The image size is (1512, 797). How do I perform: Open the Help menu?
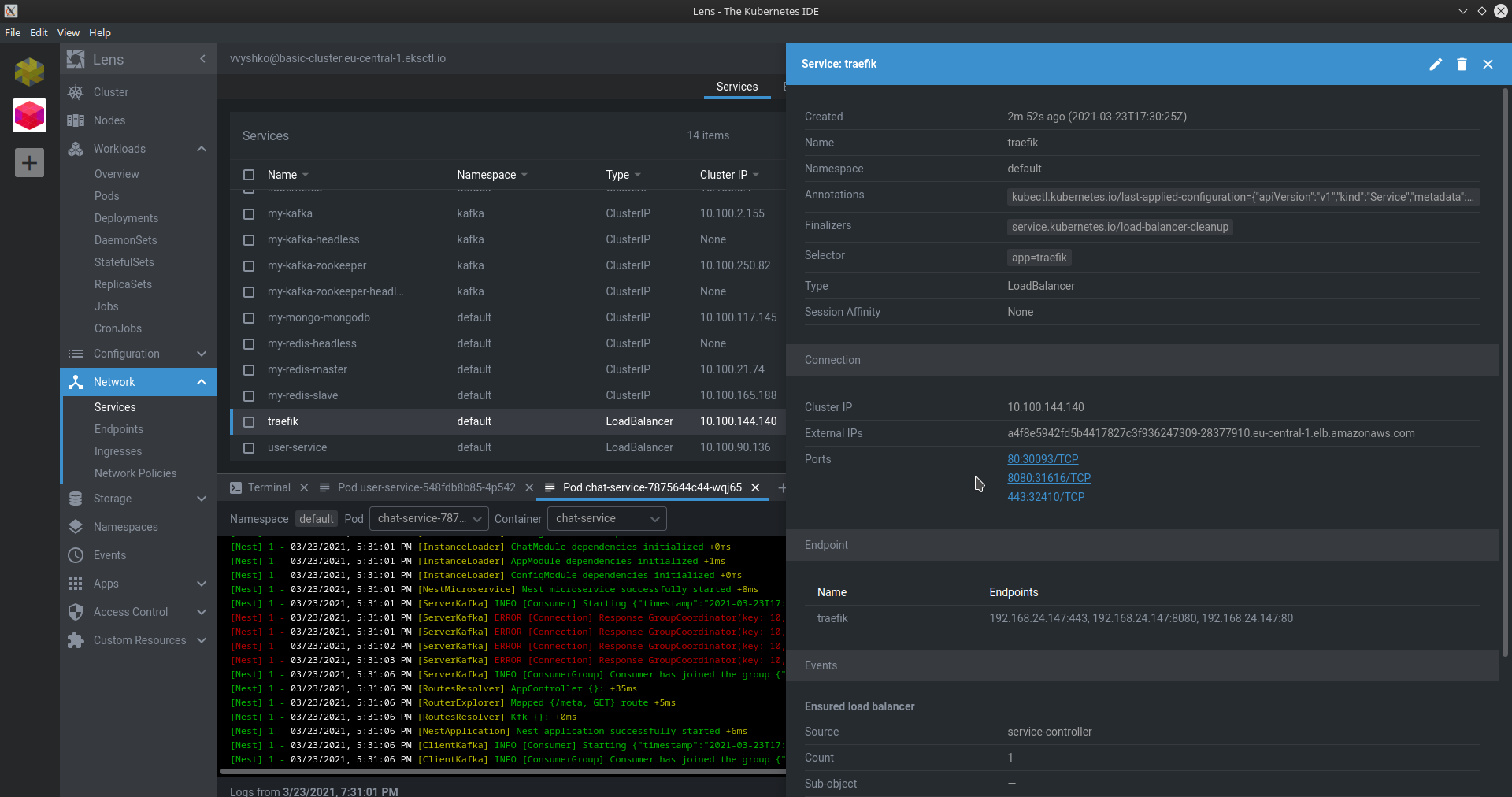click(100, 32)
